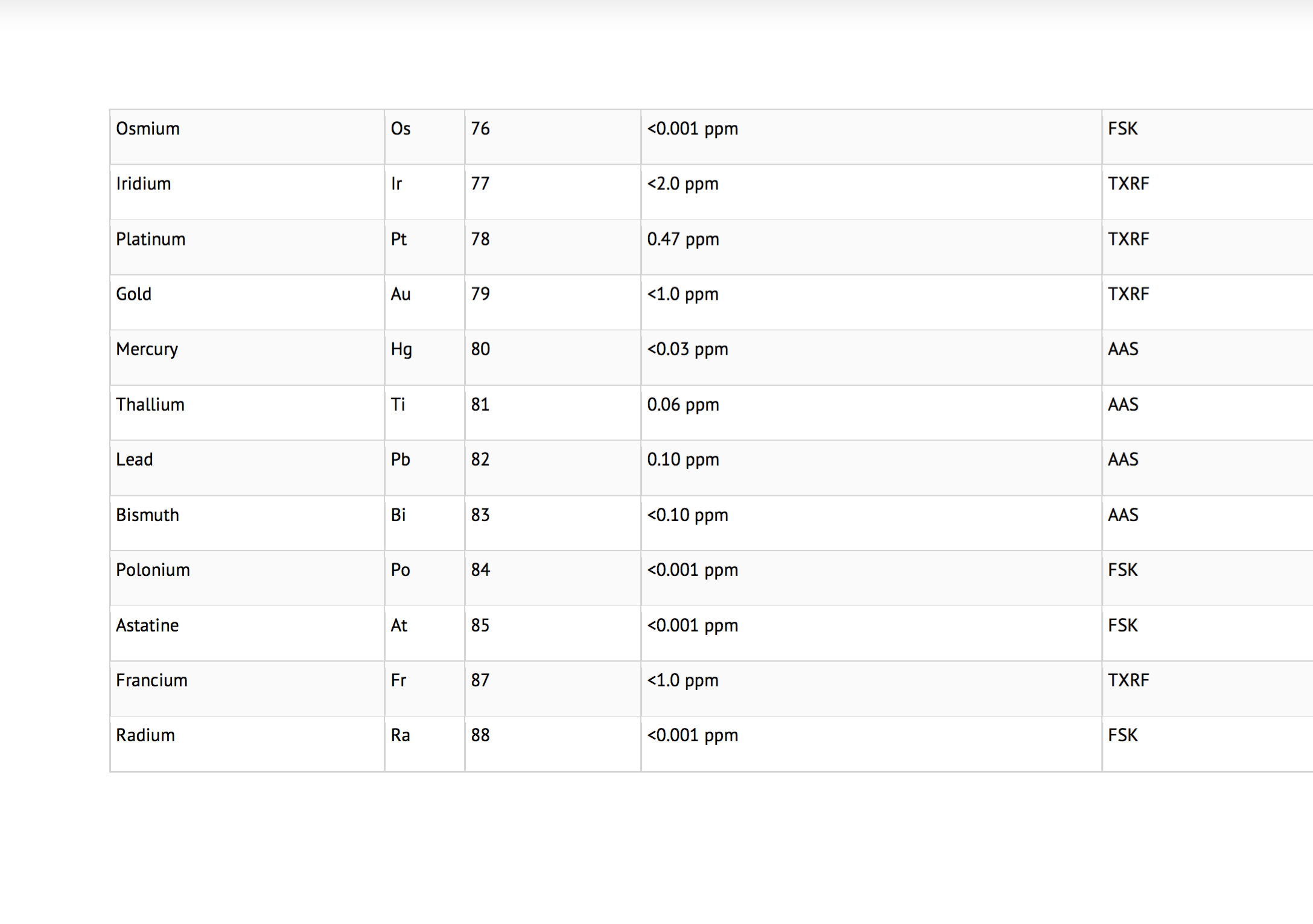Select Gold's atomic number 79
The height and width of the screenshot is (924, 1313).
(480, 294)
